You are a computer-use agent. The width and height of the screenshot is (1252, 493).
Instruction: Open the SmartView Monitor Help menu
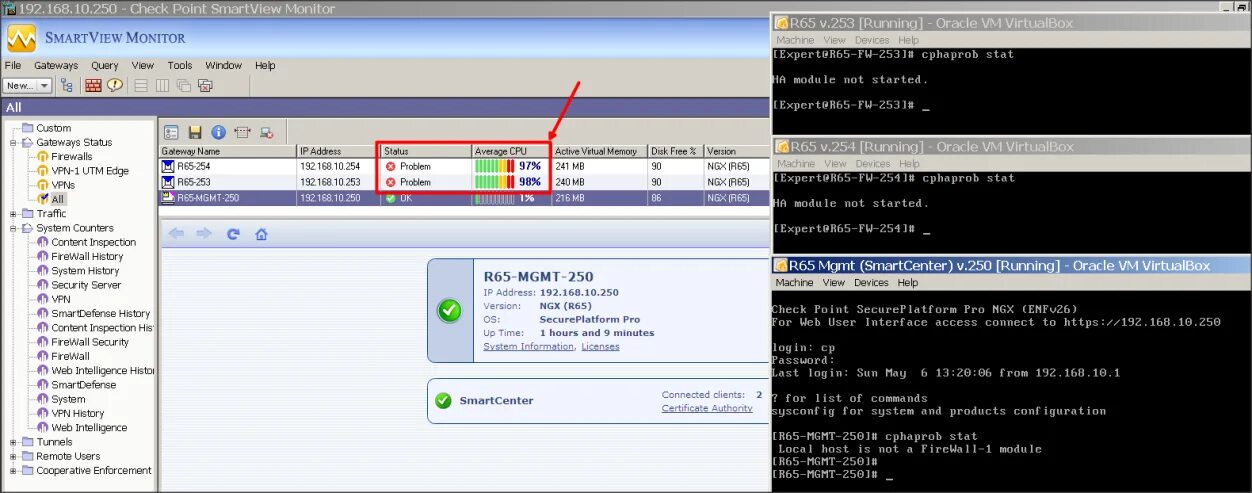[x=265, y=66]
